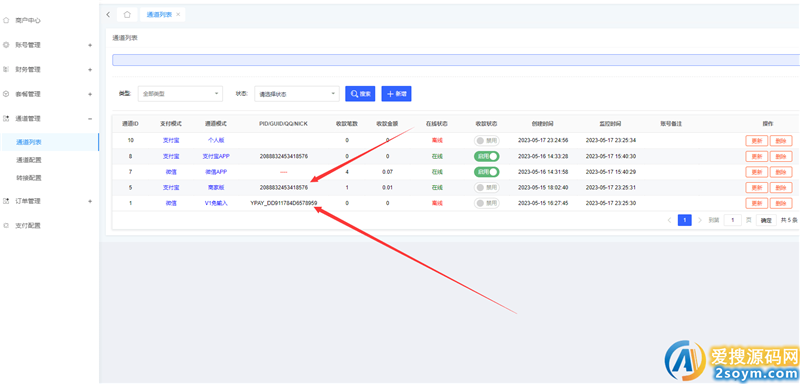The image size is (800, 384).
Task: Click next page arrow in pagination
Action: pyautogui.click(x=699, y=220)
